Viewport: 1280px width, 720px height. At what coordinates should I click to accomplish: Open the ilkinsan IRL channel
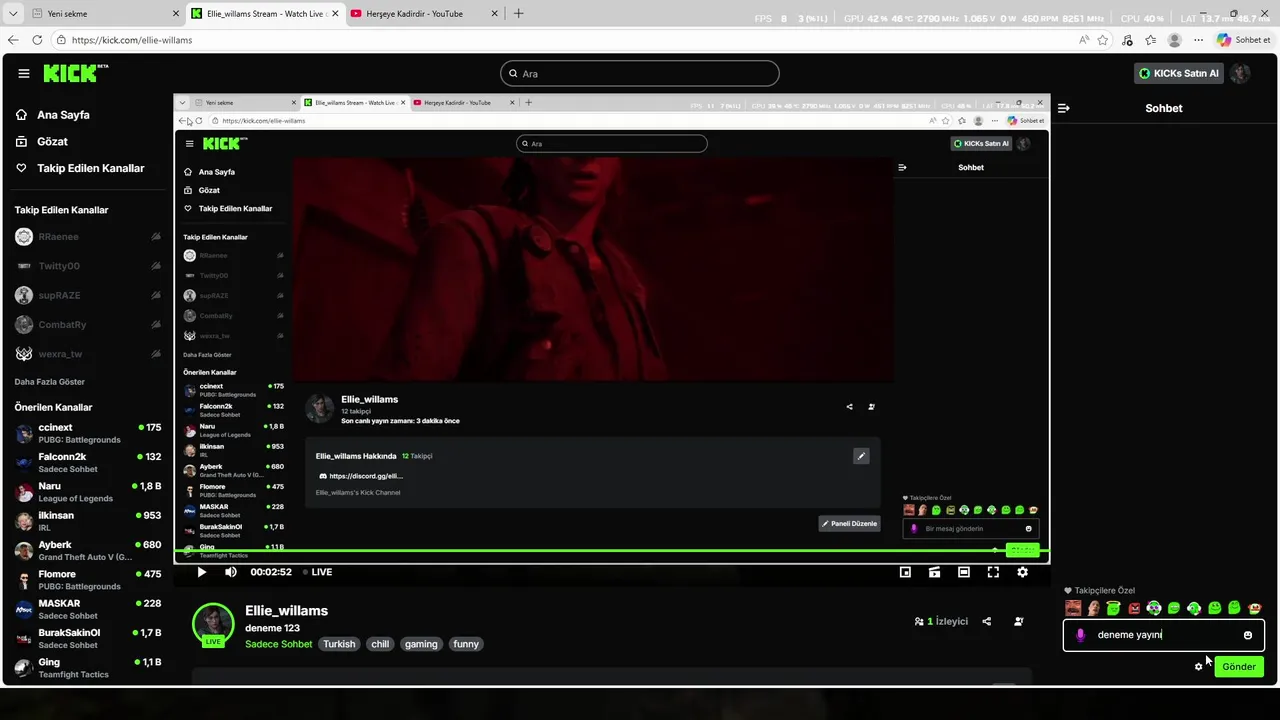pos(88,521)
